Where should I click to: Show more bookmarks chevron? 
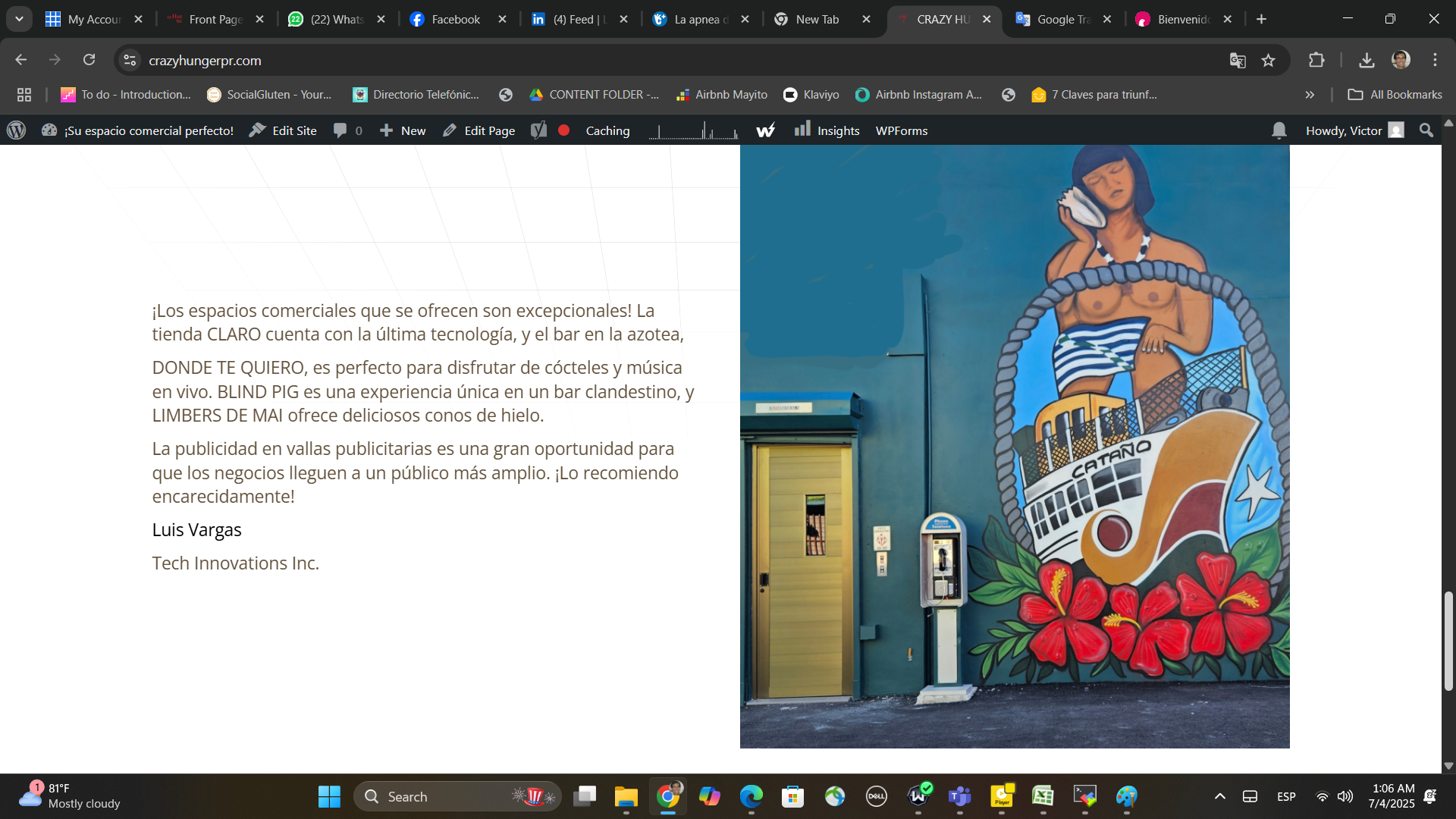point(1310,95)
